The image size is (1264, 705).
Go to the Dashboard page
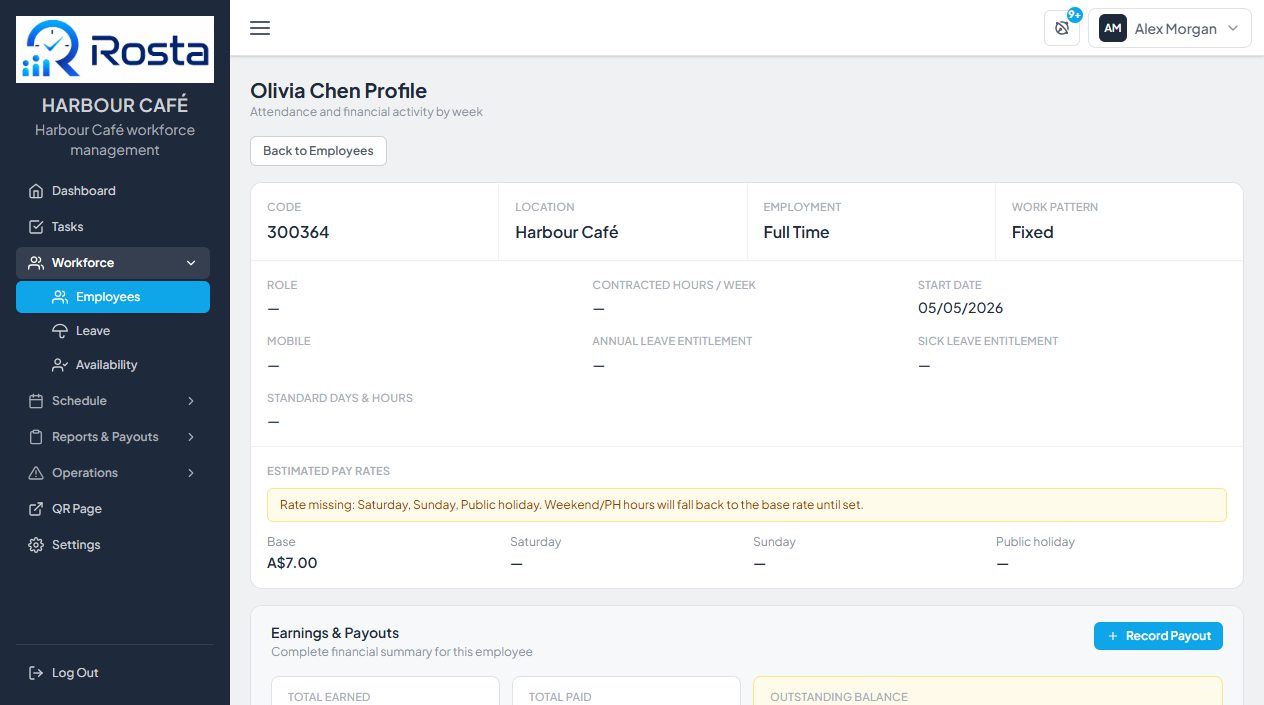click(x=113, y=191)
